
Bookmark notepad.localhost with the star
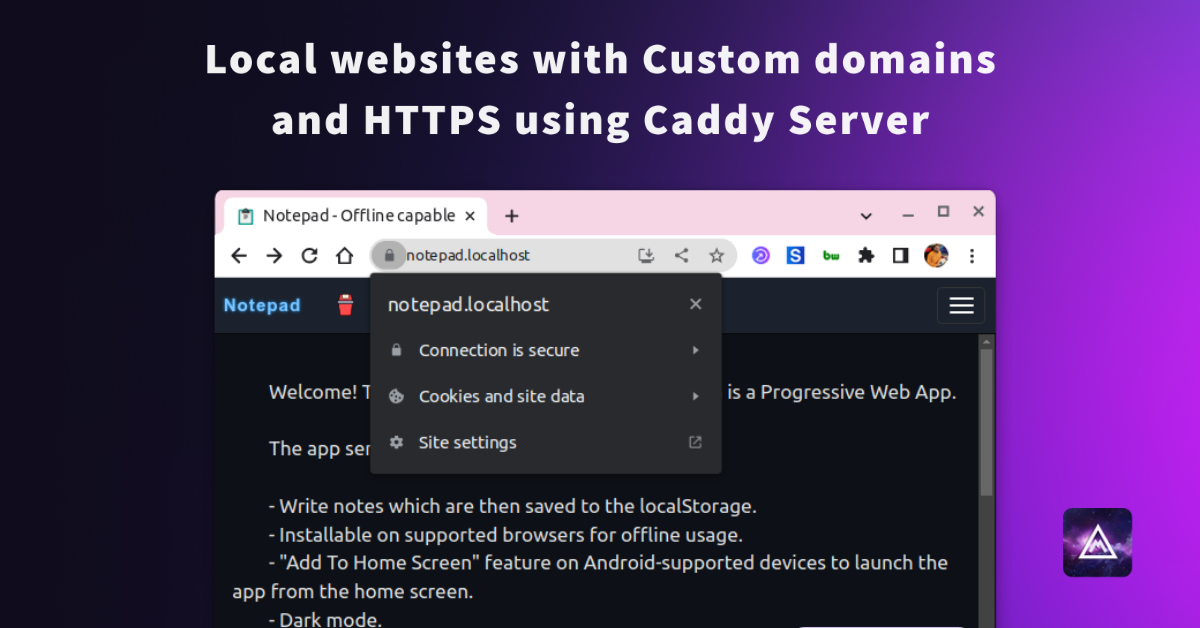(716, 255)
